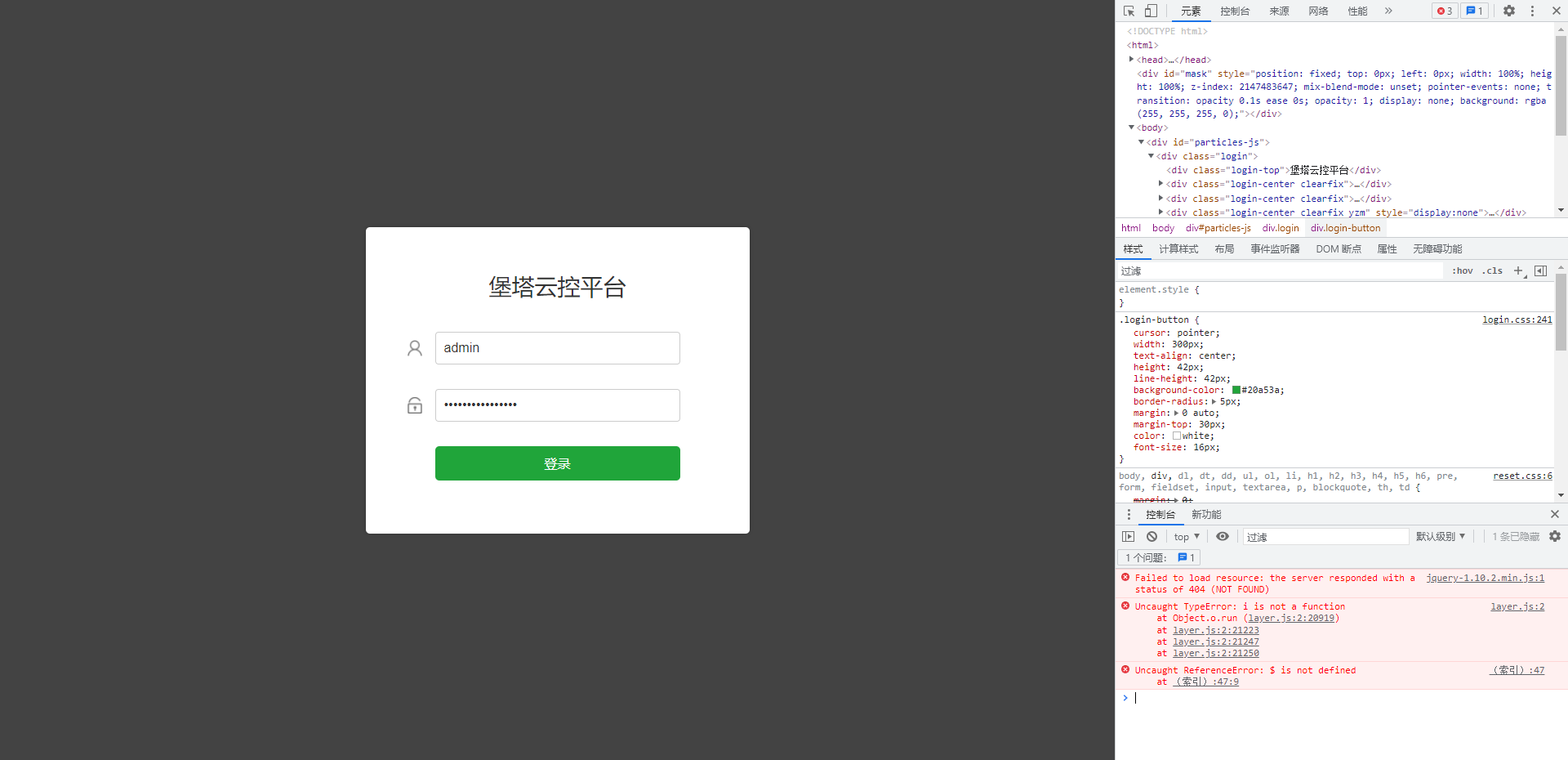This screenshot has height=760, width=1568.
Task: Toggle the .cls class editor button
Action: tap(1492, 270)
